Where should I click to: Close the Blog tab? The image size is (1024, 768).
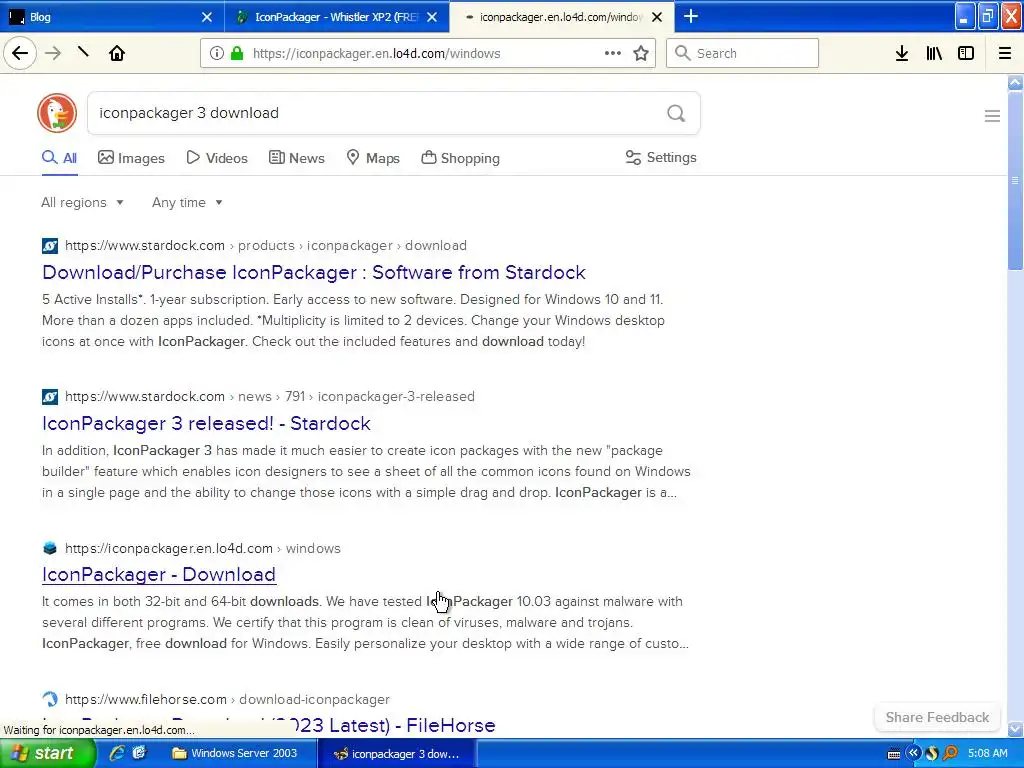coord(207,17)
